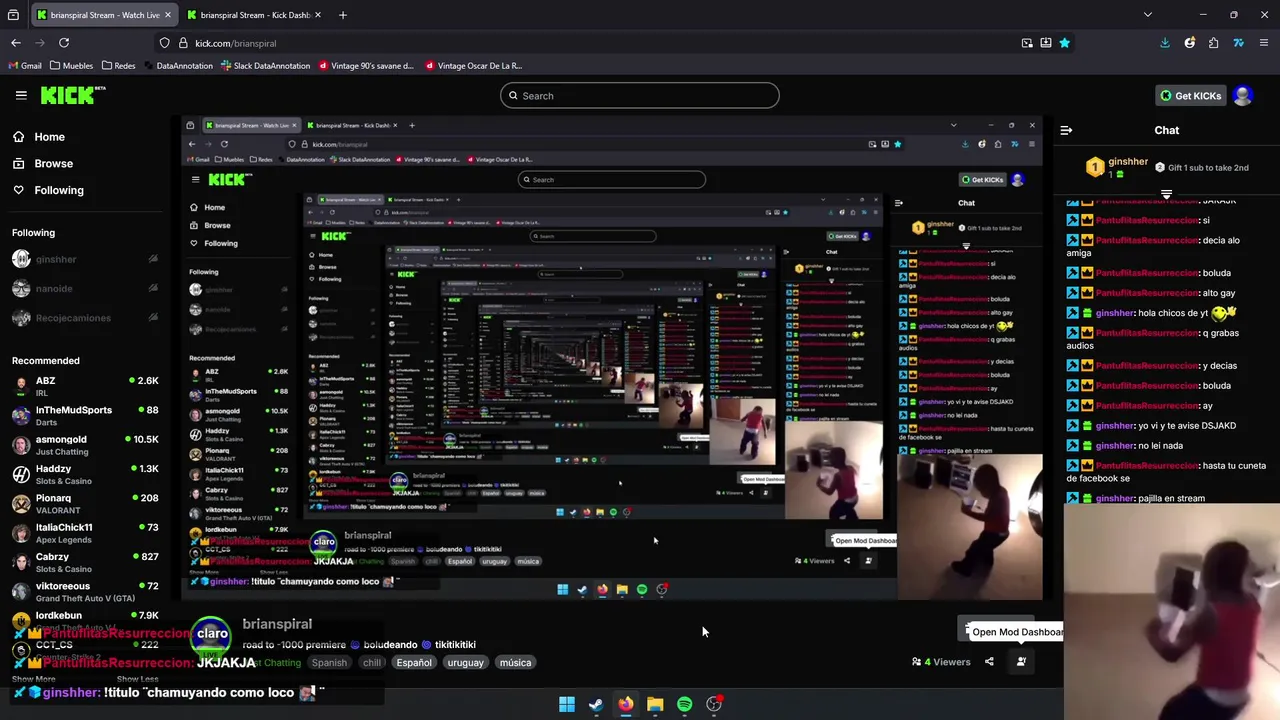Open Firefox downloads panel

(1165, 43)
